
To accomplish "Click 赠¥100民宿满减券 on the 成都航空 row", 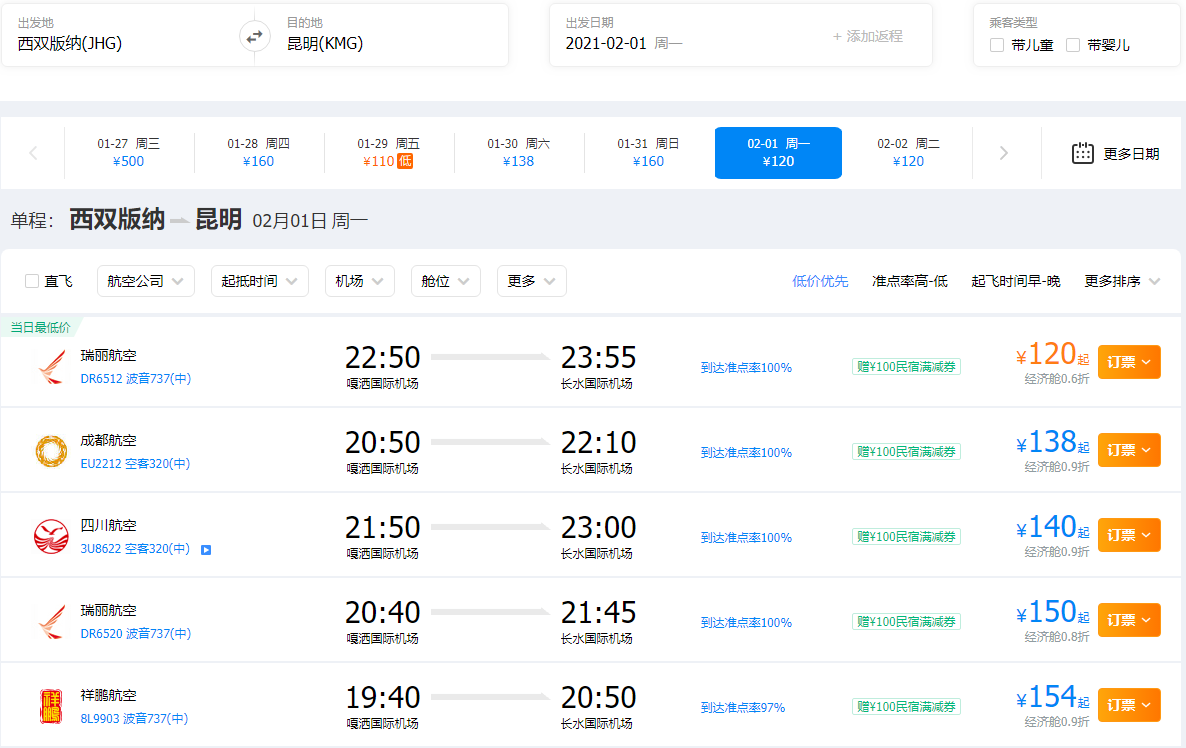I will coord(906,452).
